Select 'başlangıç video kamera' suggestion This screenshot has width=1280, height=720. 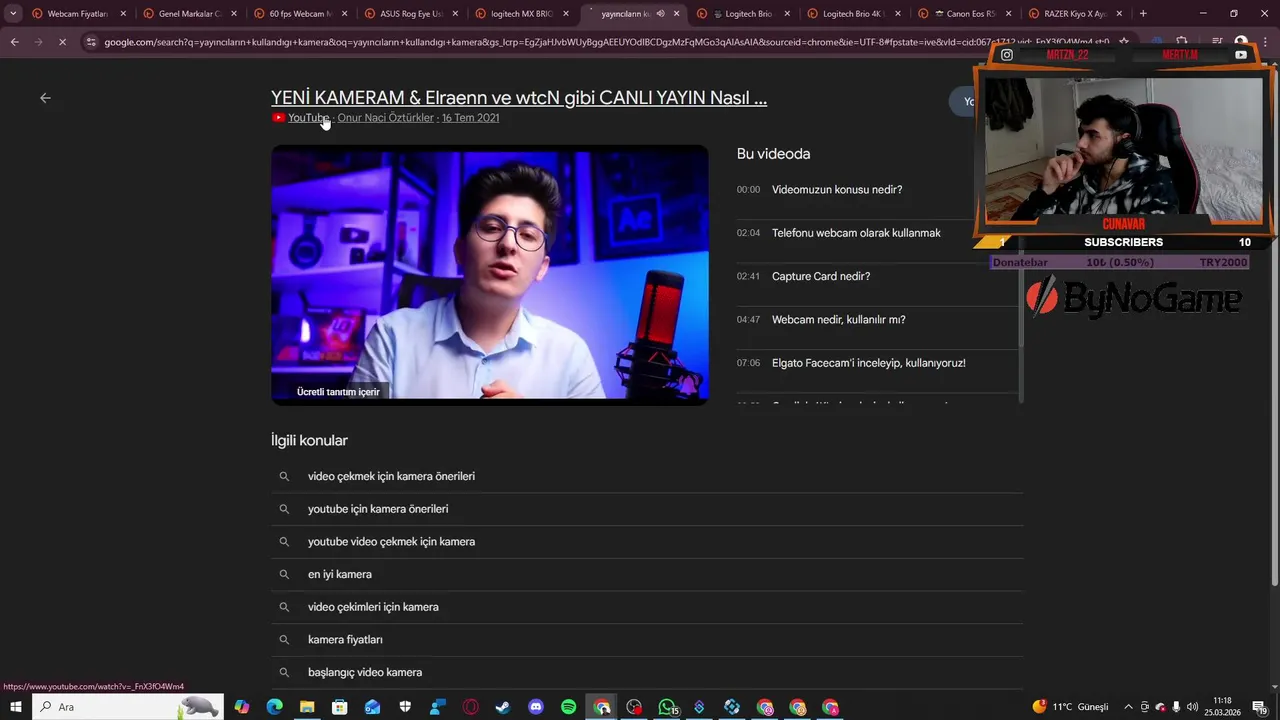pyautogui.click(x=365, y=672)
